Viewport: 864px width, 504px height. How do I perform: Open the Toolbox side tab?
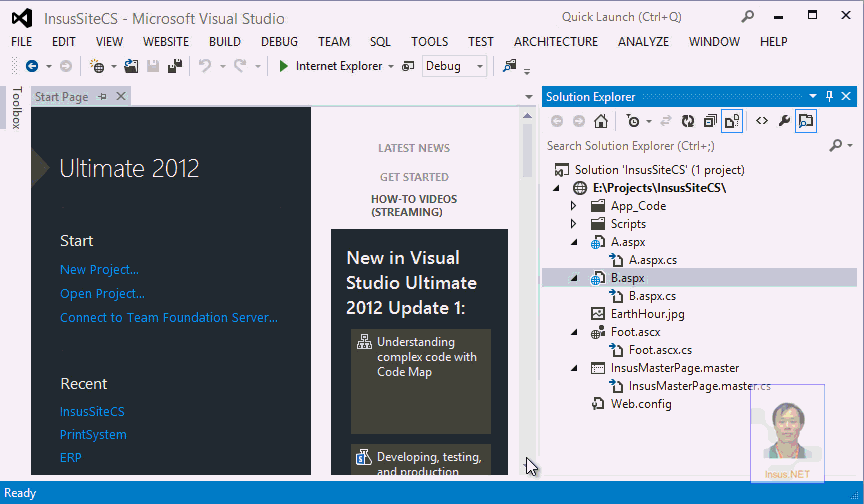coord(17,108)
